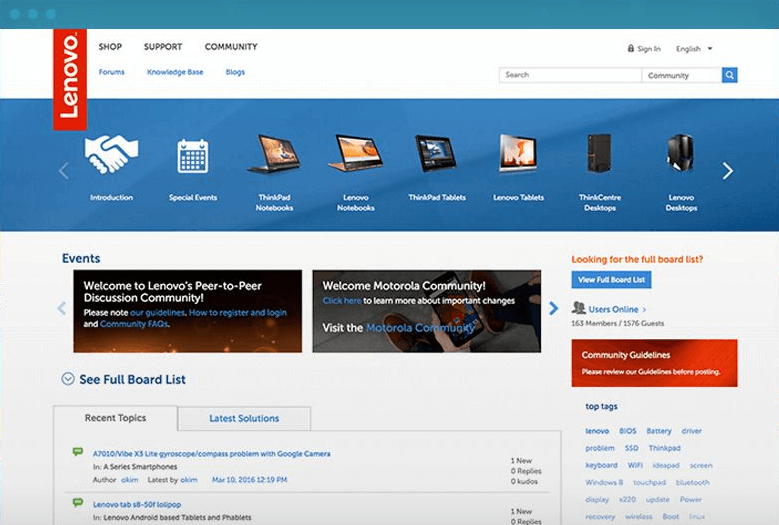
Task: Click the Introduction category label
Action: [111, 198]
